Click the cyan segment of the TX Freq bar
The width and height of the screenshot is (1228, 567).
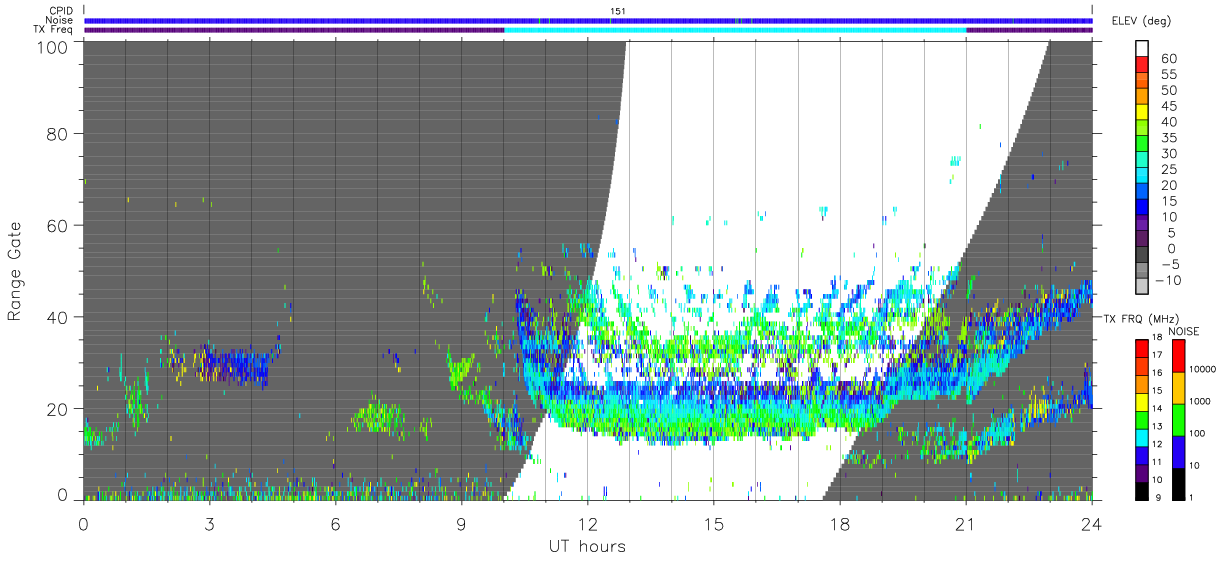735,30
